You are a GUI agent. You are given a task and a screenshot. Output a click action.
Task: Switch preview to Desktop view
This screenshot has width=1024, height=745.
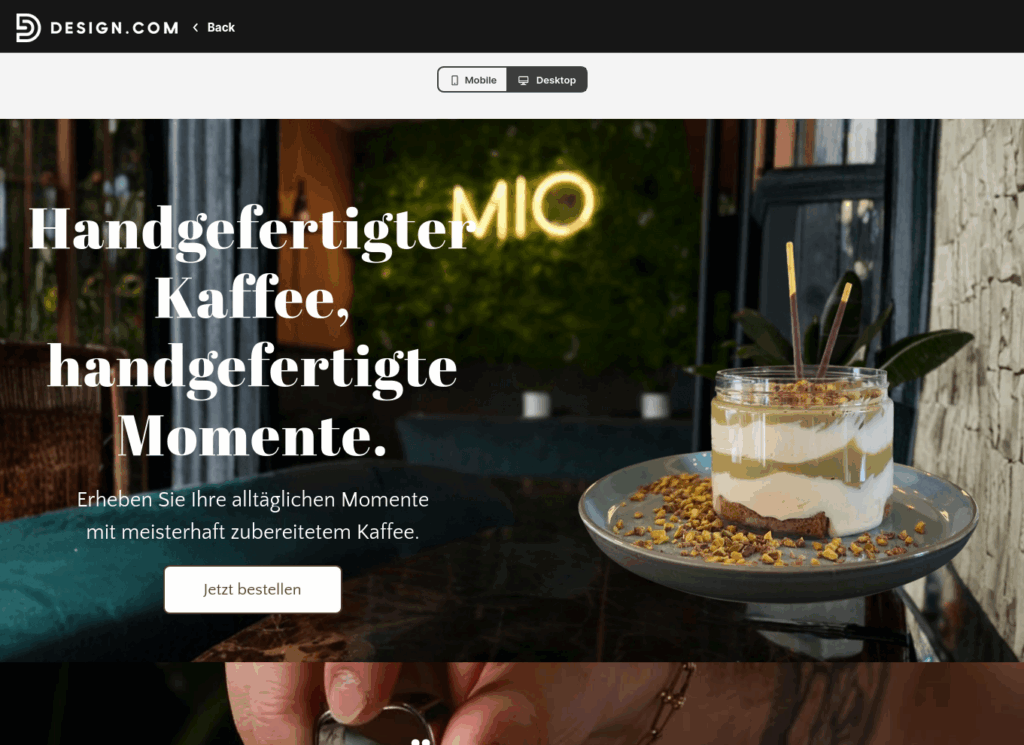point(547,80)
